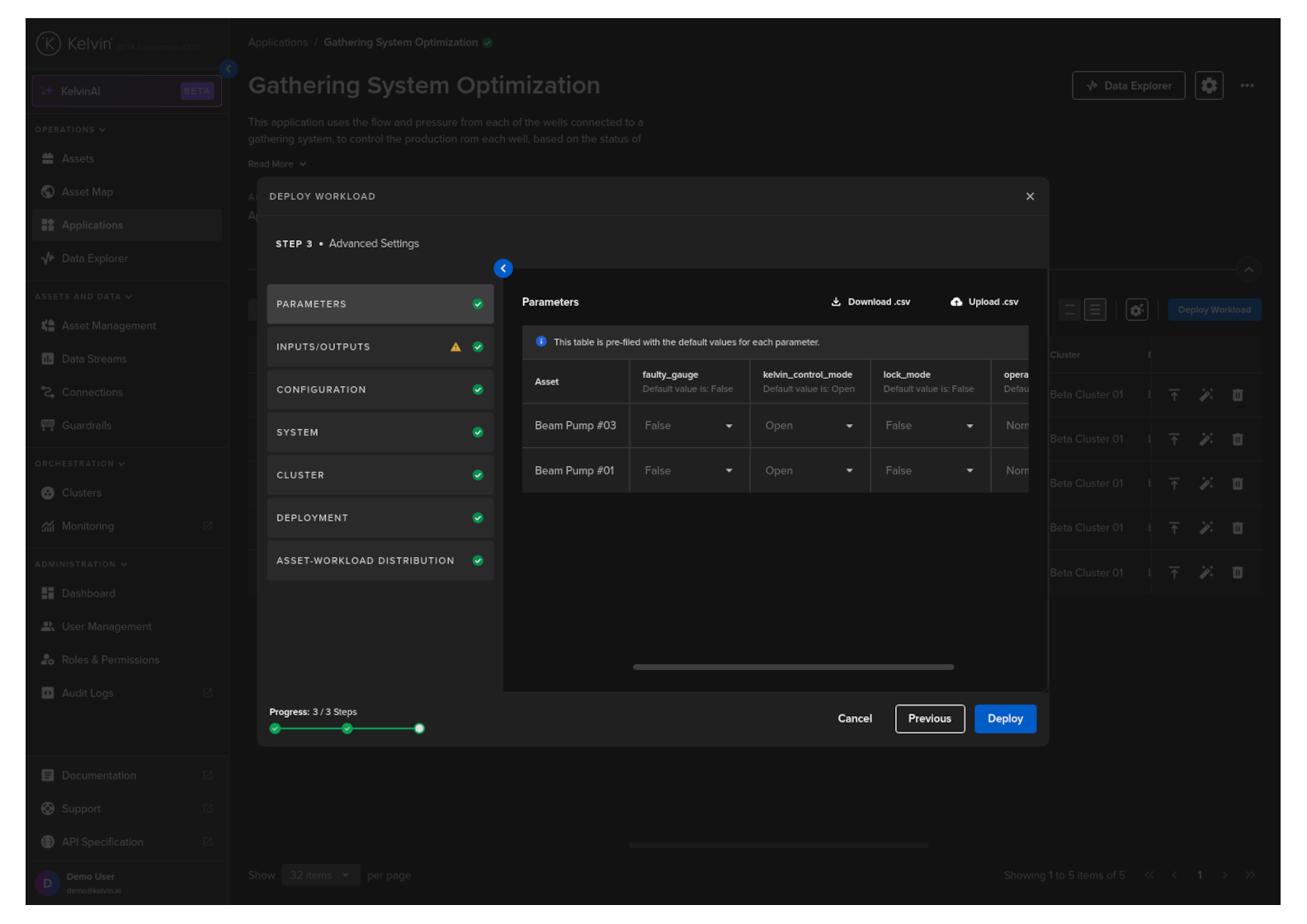Viewport: 1307px width, 924px height.
Task: Open kelvin_control_mode dropdown for Beam Pump #01
Action: click(x=809, y=471)
